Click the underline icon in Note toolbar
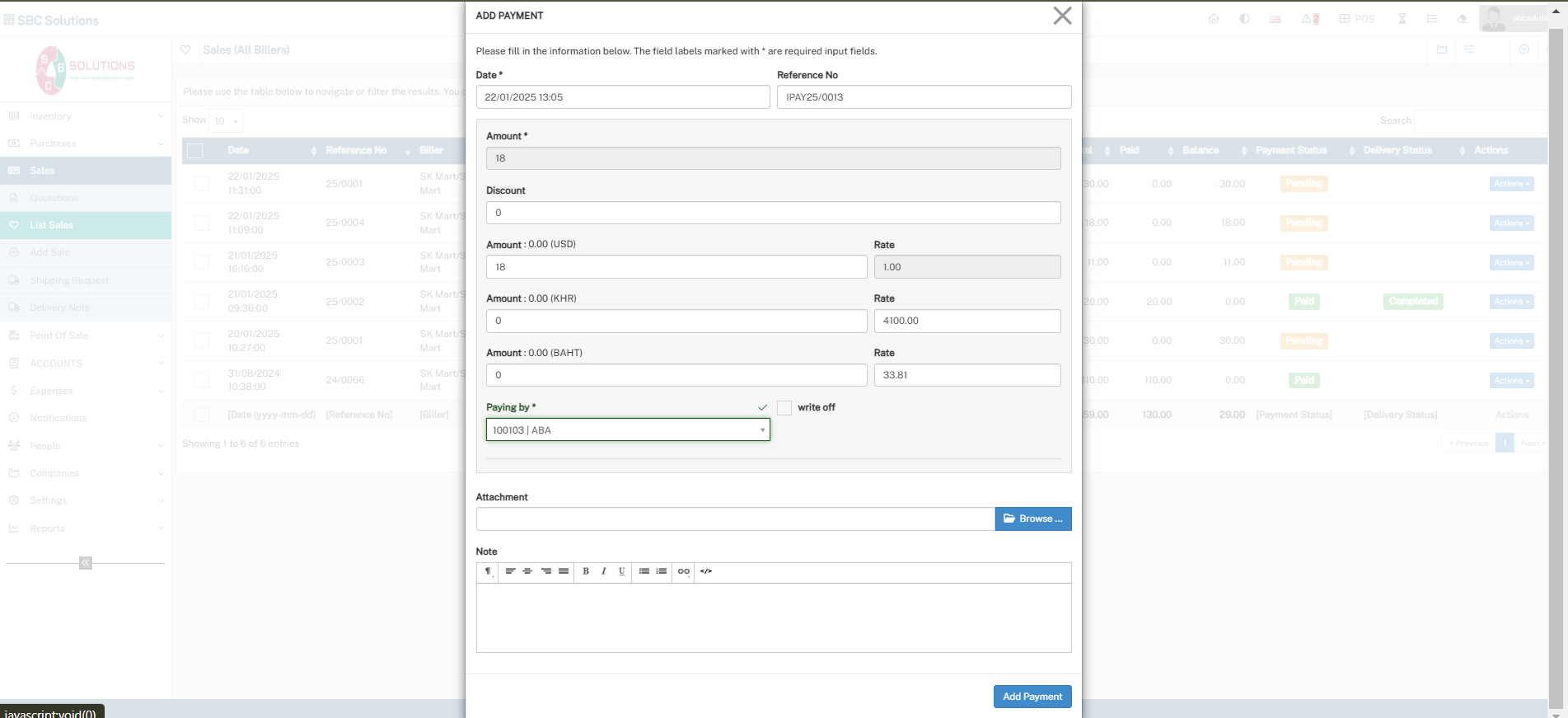Viewport: 1568px width, 718px height. (x=622, y=571)
